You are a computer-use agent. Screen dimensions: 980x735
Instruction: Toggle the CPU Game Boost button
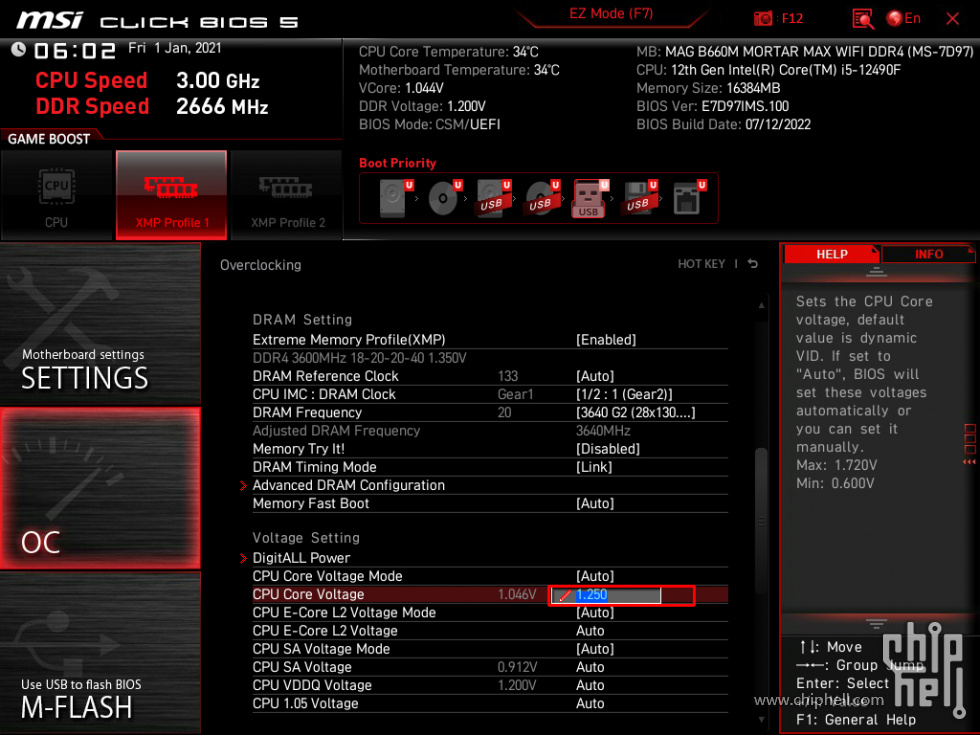[56, 195]
